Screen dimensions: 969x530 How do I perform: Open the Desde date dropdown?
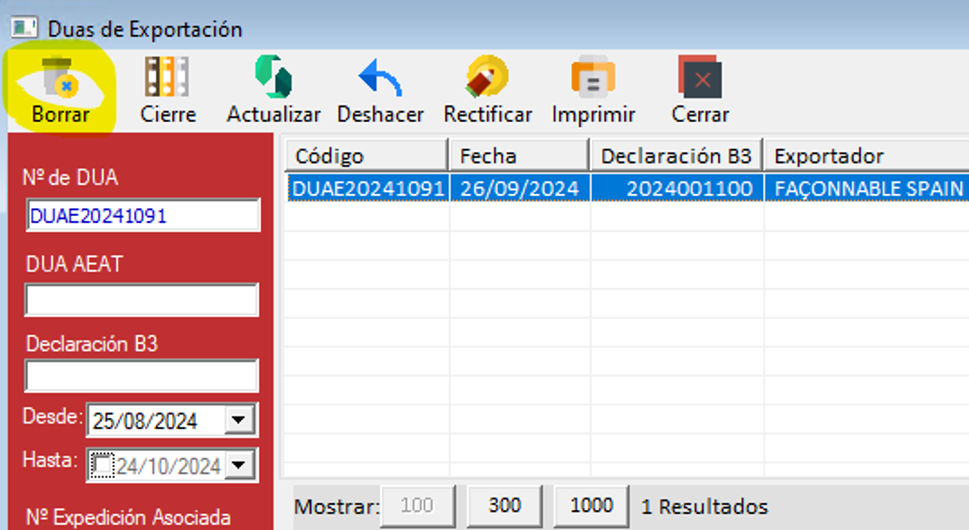pos(238,421)
